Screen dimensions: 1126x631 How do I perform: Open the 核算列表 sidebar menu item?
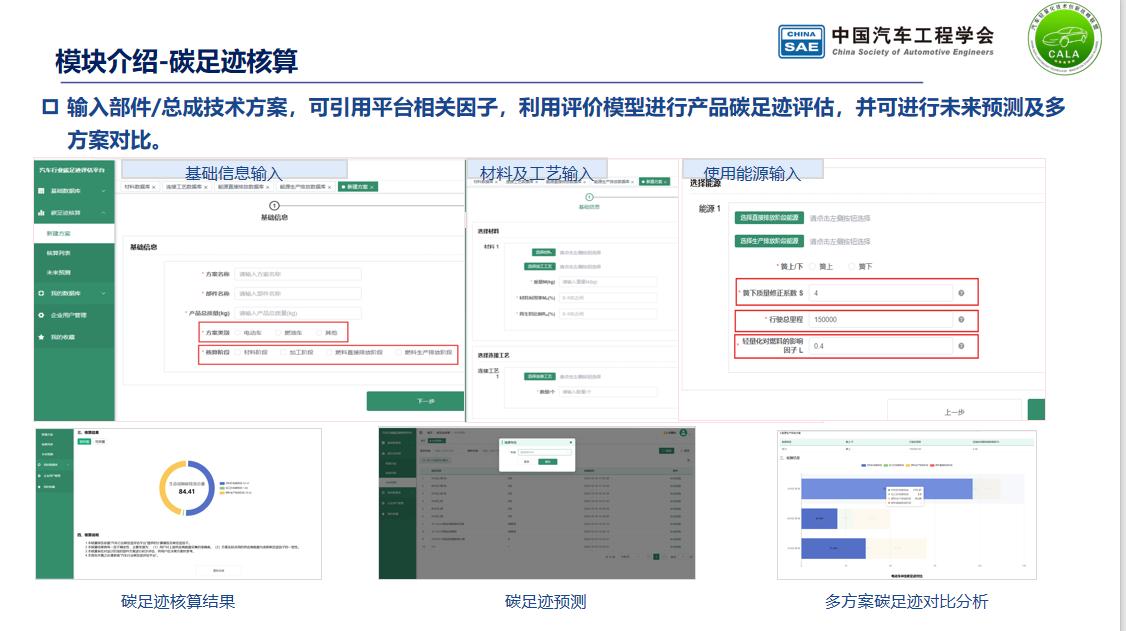(58, 252)
